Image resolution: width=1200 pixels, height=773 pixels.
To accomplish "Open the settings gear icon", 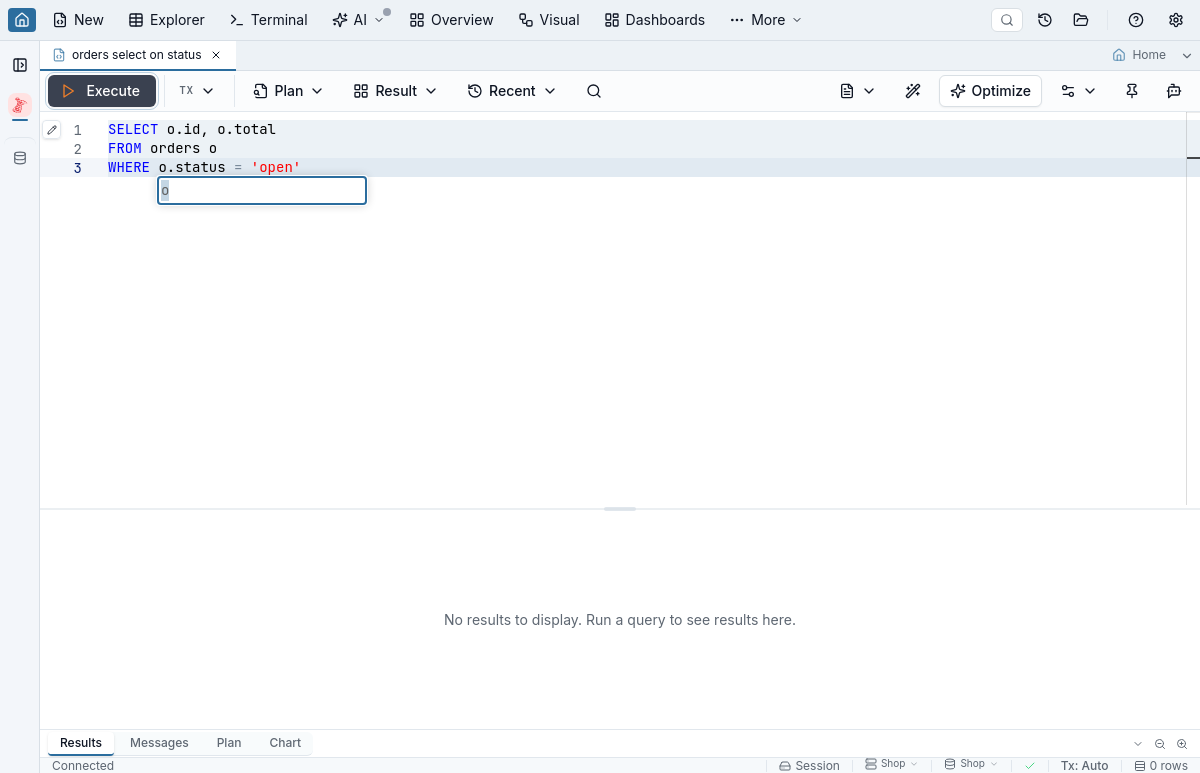I will 1176,20.
